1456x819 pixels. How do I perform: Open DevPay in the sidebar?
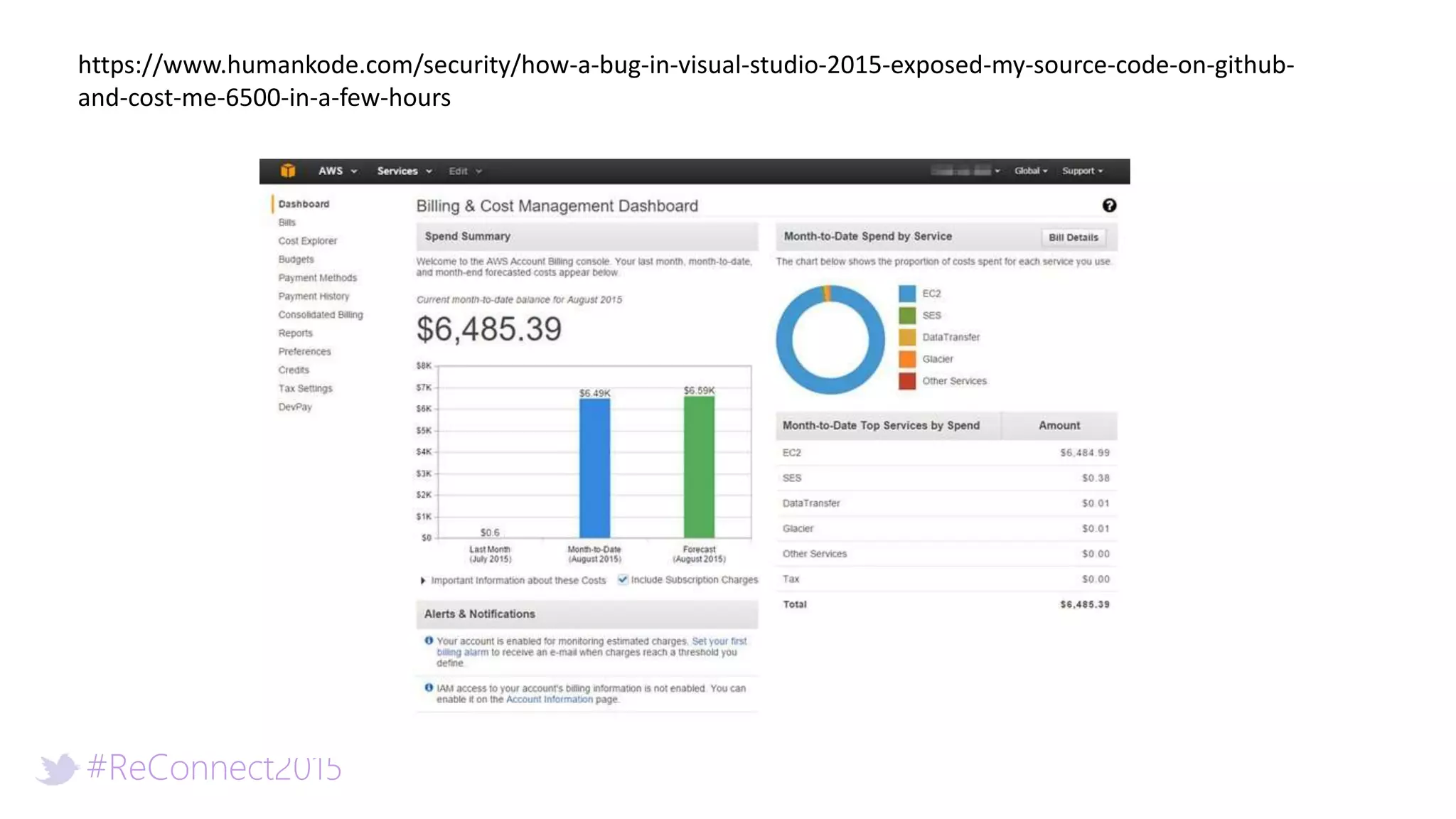(295, 407)
